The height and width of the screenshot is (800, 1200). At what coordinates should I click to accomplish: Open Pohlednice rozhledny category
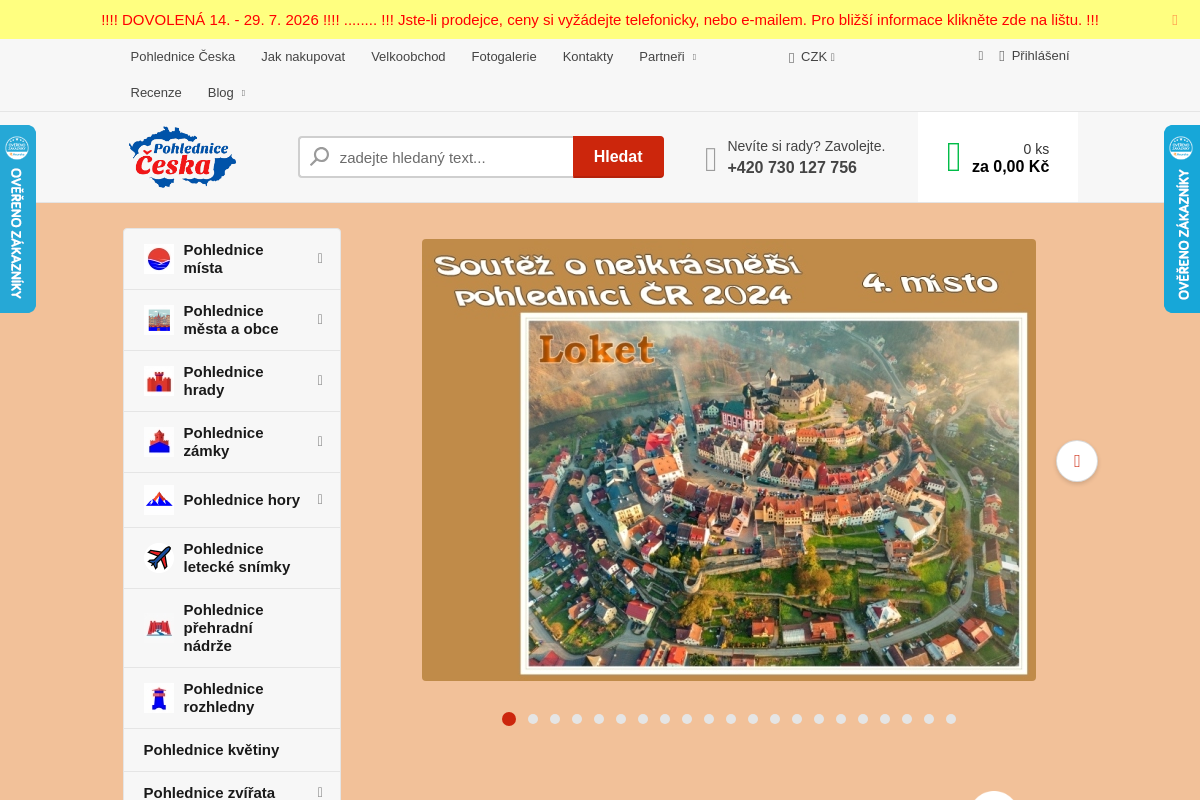pos(232,698)
